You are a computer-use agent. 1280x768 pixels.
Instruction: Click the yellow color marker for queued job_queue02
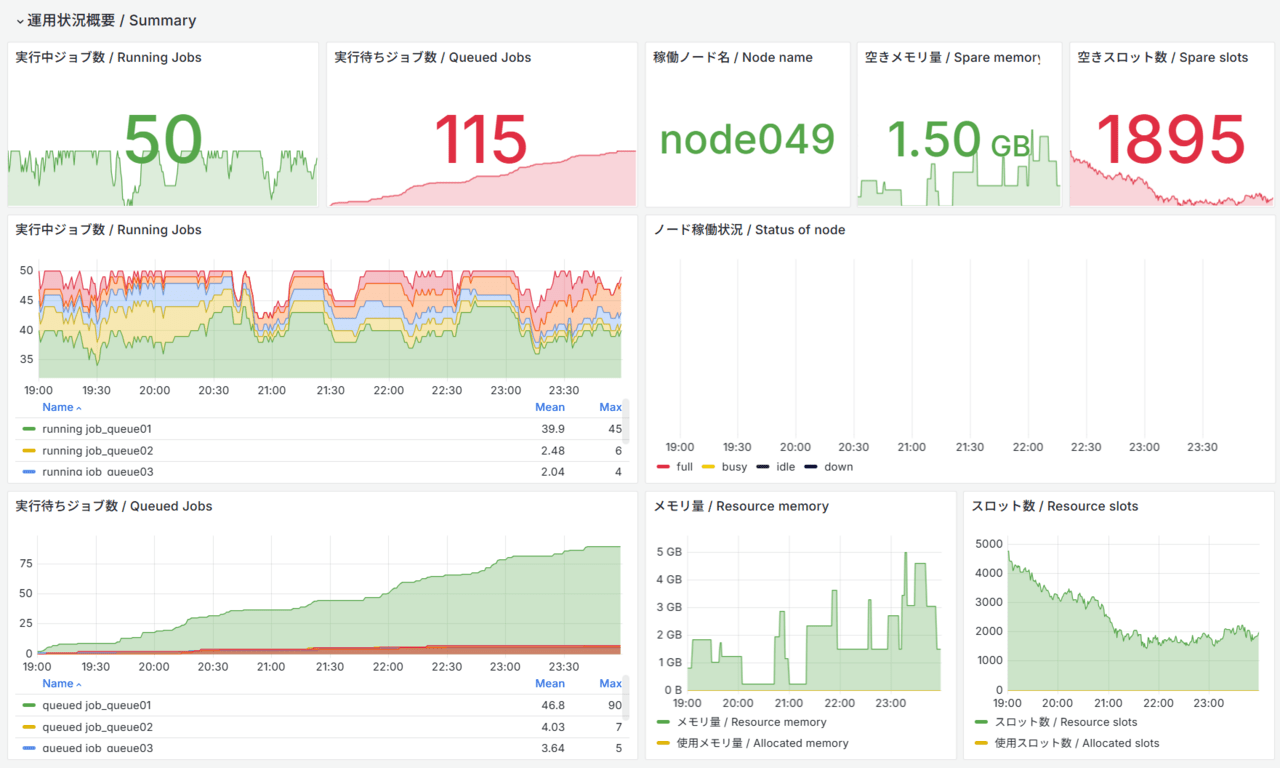click(29, 727)
